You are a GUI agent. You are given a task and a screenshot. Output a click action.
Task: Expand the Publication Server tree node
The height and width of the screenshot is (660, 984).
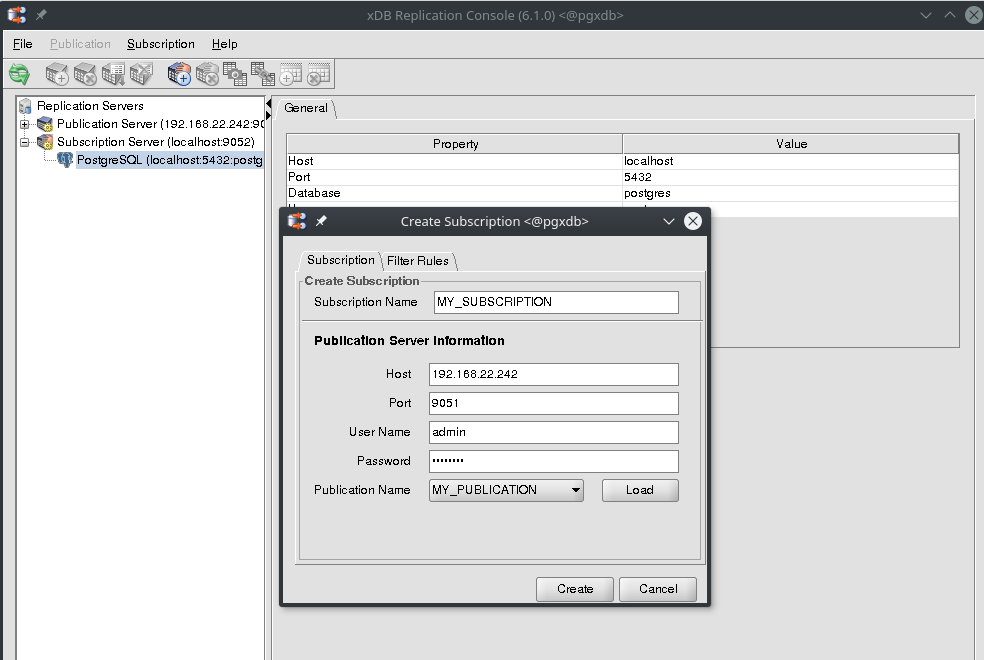[x=24, y=124]
